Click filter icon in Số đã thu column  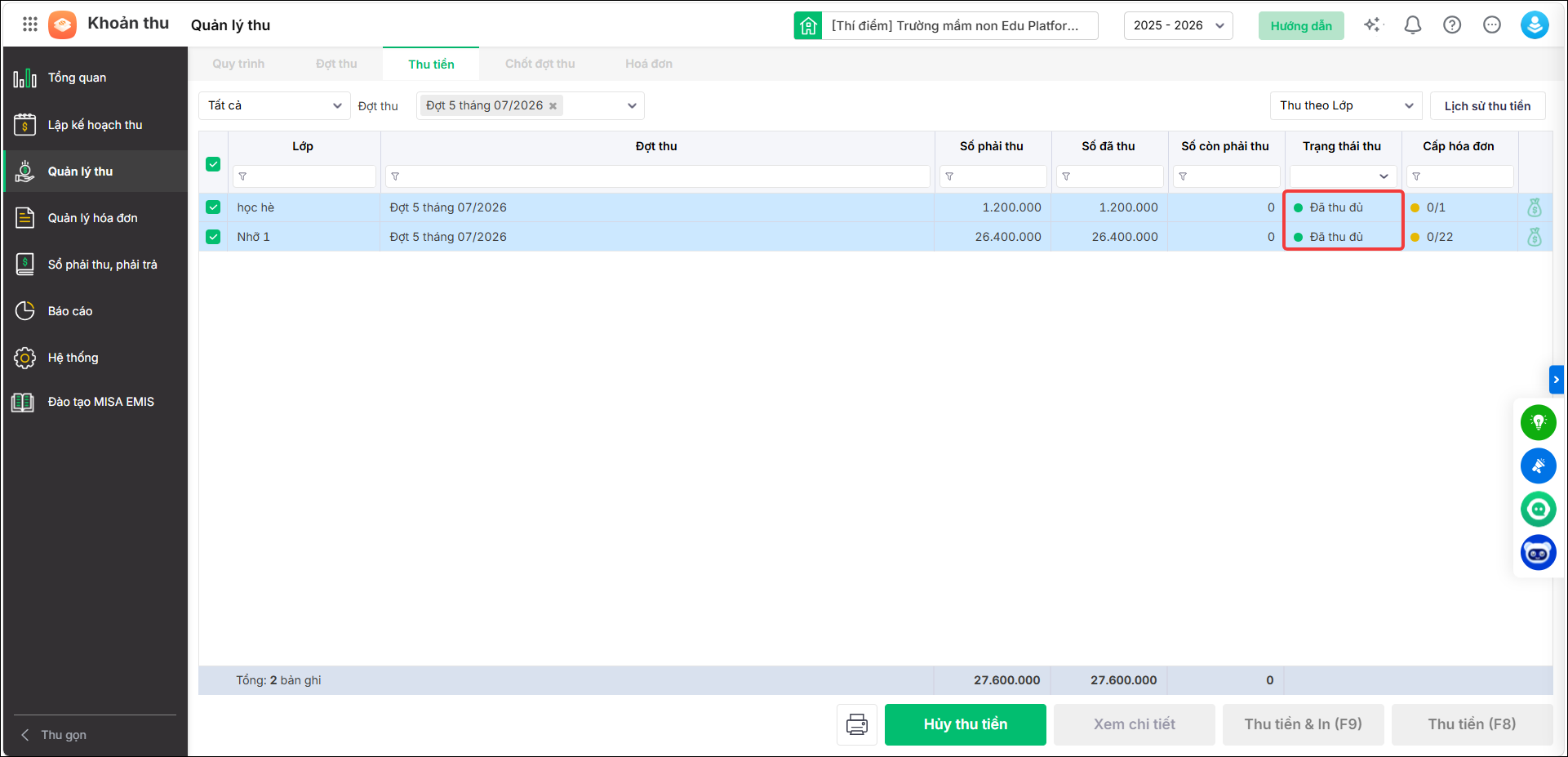point(1066,176)
